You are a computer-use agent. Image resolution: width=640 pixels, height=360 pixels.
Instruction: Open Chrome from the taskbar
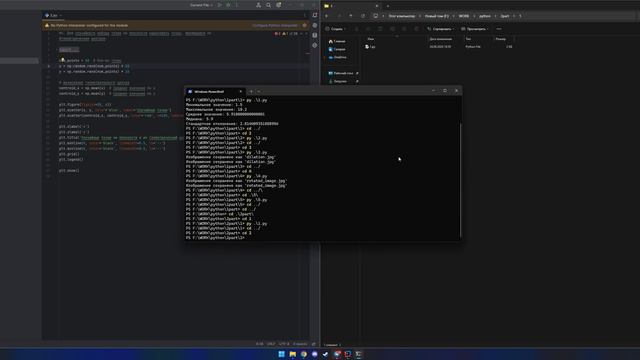pos(304,354)
